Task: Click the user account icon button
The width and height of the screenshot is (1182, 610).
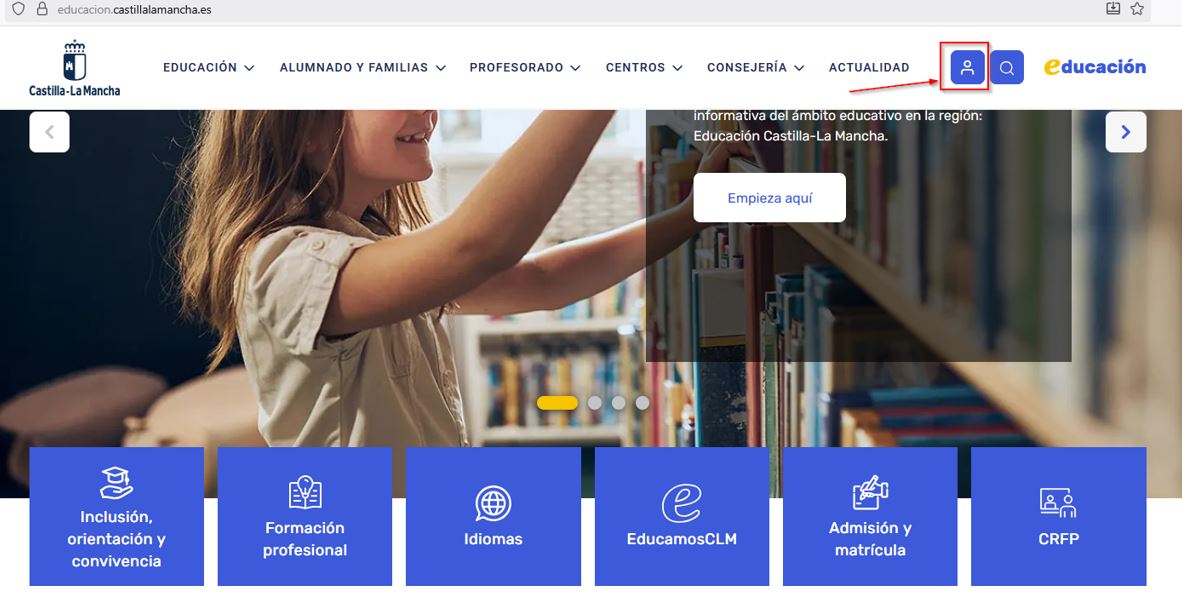Action: tap(967, 67)
